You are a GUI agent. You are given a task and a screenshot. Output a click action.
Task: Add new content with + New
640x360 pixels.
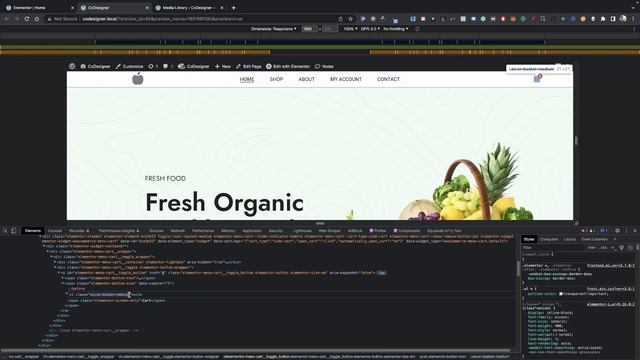pyautogui.click(x=223, y=66)
